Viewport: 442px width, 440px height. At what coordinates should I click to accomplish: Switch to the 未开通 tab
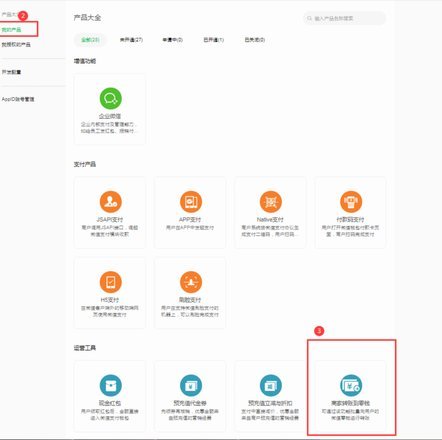(131, 40)
